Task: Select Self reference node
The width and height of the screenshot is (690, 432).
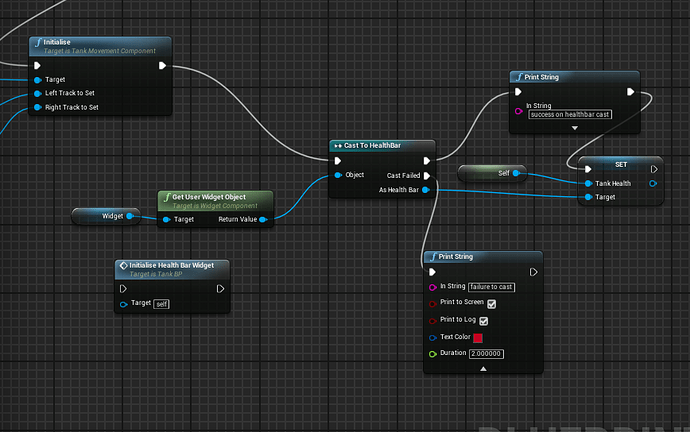Action: pos(492,173)
